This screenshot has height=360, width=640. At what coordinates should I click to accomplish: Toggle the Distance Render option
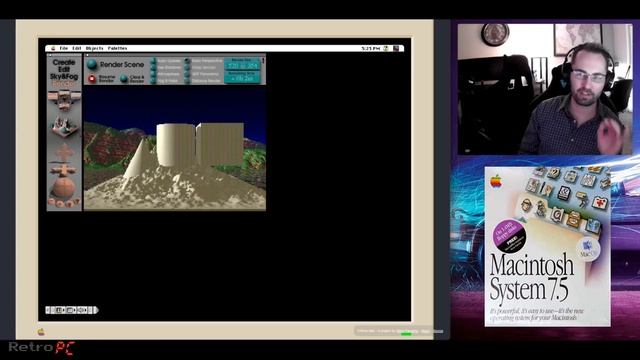point(187,81)
